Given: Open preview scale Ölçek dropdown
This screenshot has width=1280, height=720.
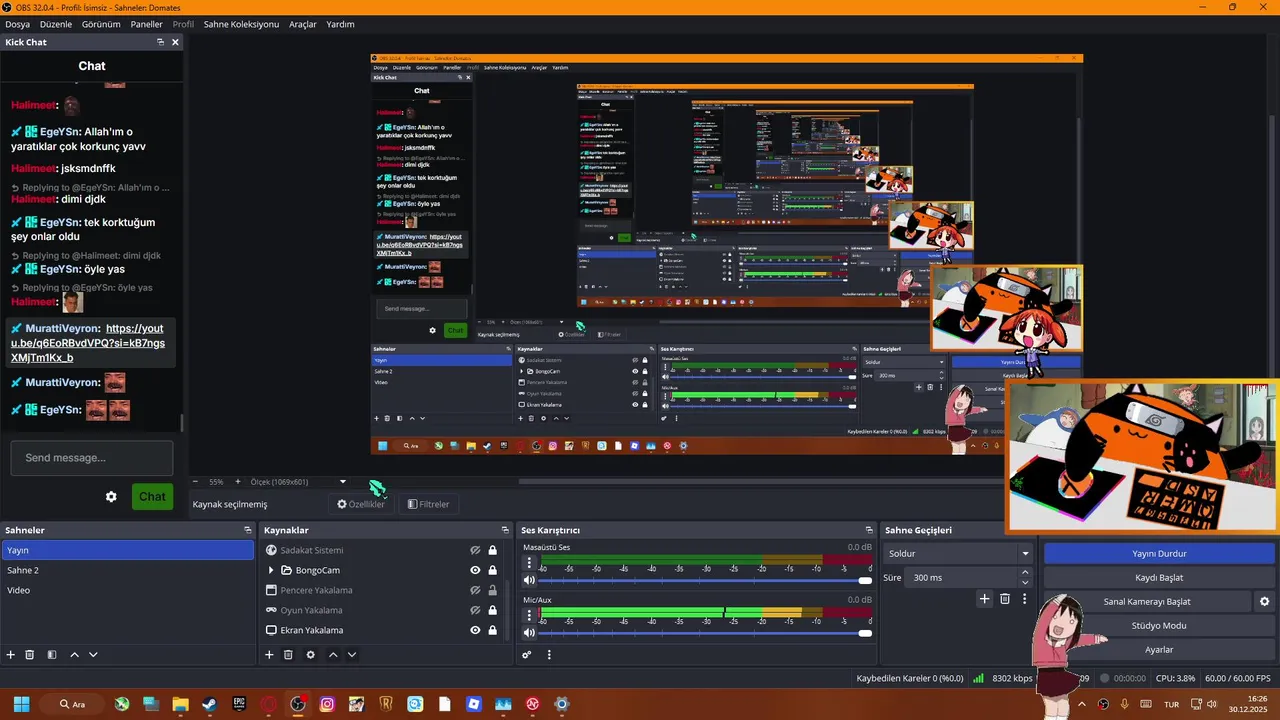Looking at the screenshot, I should pyautogui.click(x=298, y=482).
